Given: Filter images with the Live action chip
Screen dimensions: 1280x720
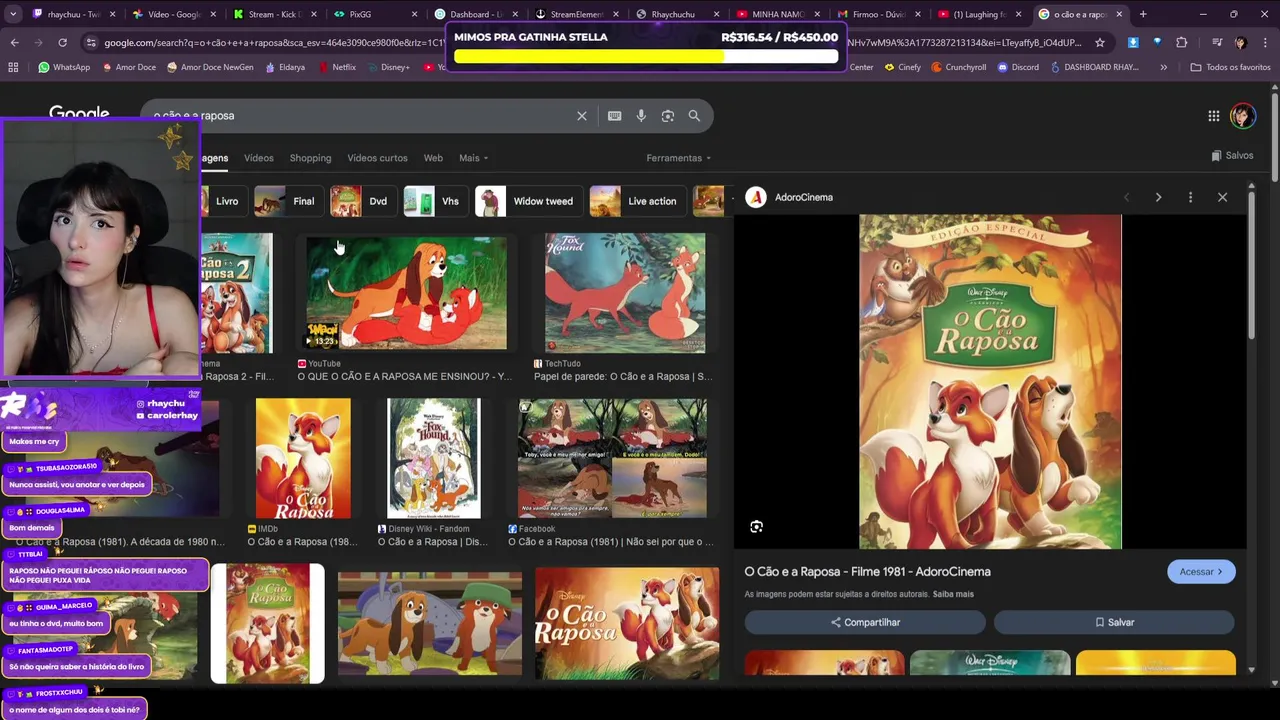Looking at the screenshot, I should pyautogui.click(x=636, y=201).
